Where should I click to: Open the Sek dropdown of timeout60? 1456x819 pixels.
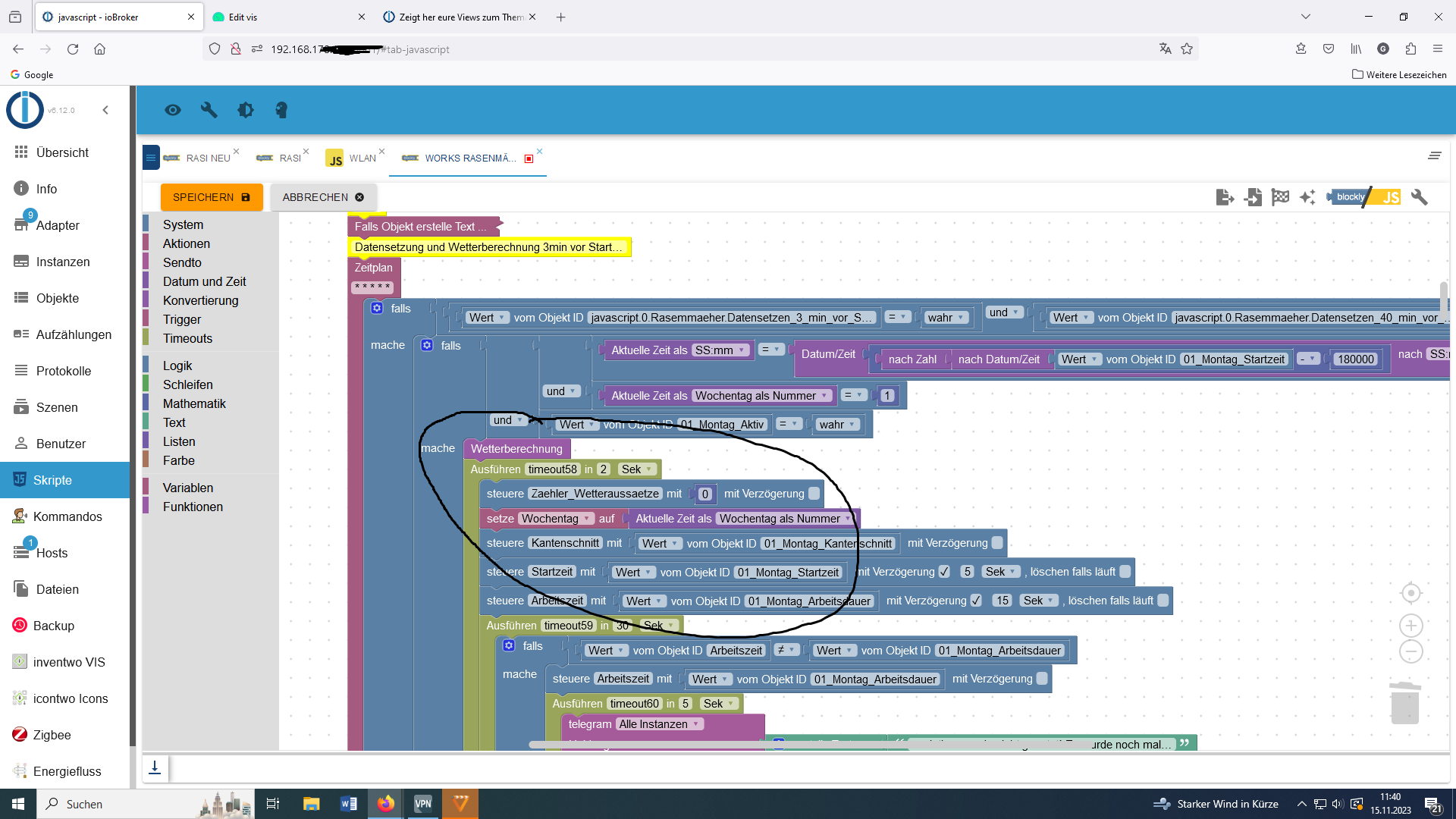tap(719, 704)
